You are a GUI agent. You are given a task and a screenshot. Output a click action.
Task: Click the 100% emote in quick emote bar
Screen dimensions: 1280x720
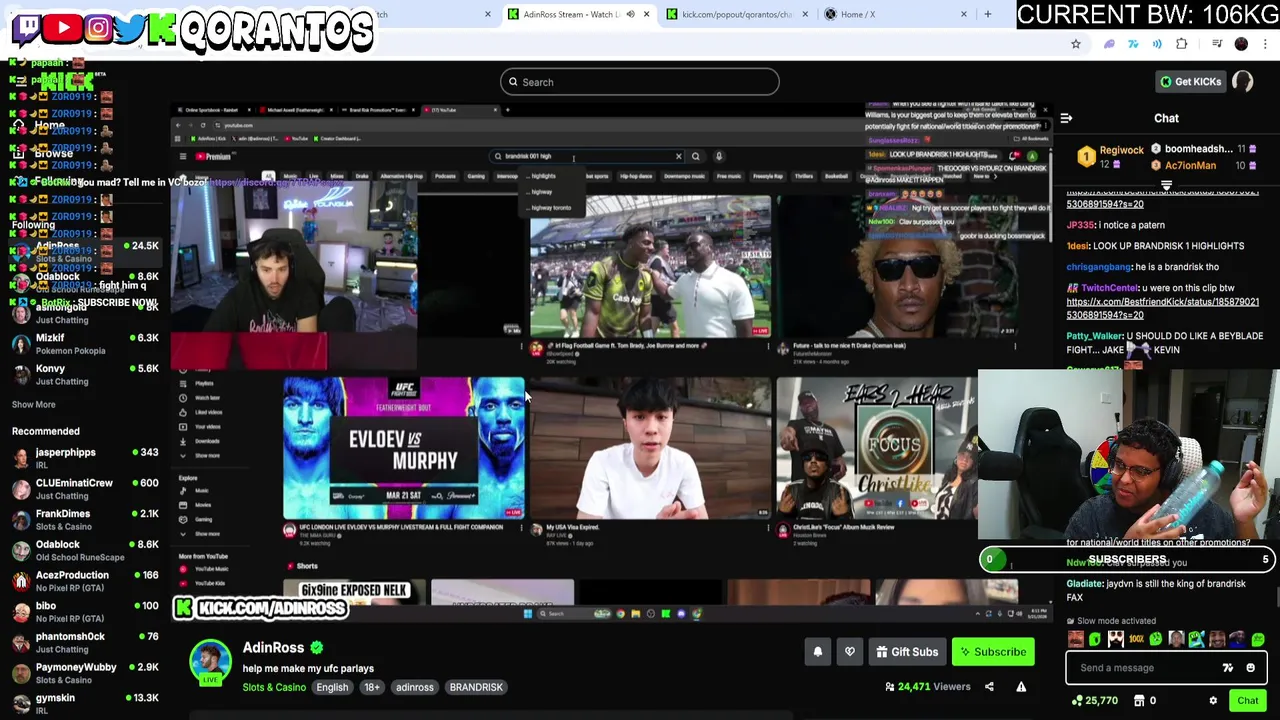pos(1136,639)
